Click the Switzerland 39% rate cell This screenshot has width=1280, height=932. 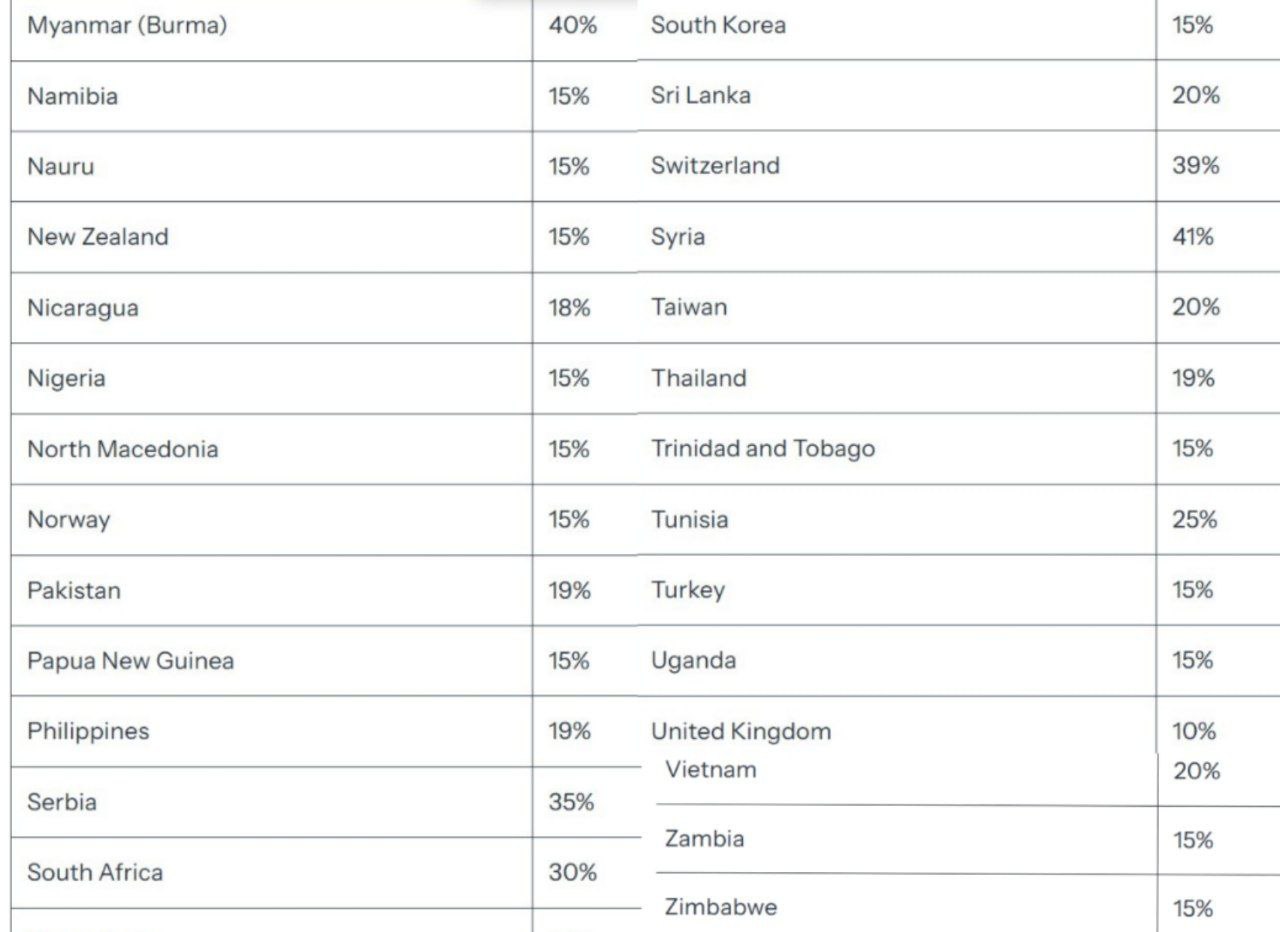pyautogui.click(x=1196, y=166)
